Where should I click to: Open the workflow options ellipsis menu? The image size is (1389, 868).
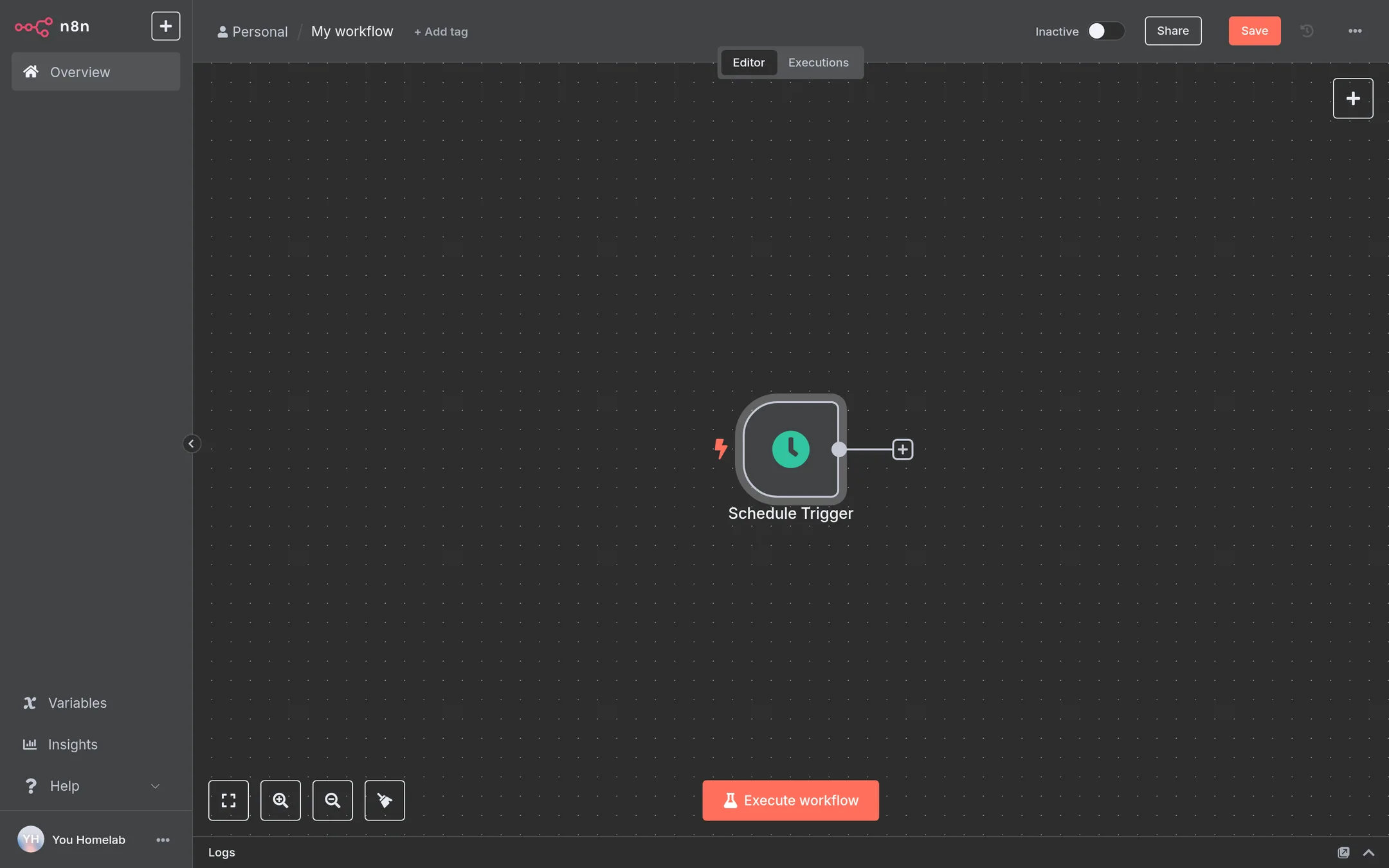pos(1355,31)
